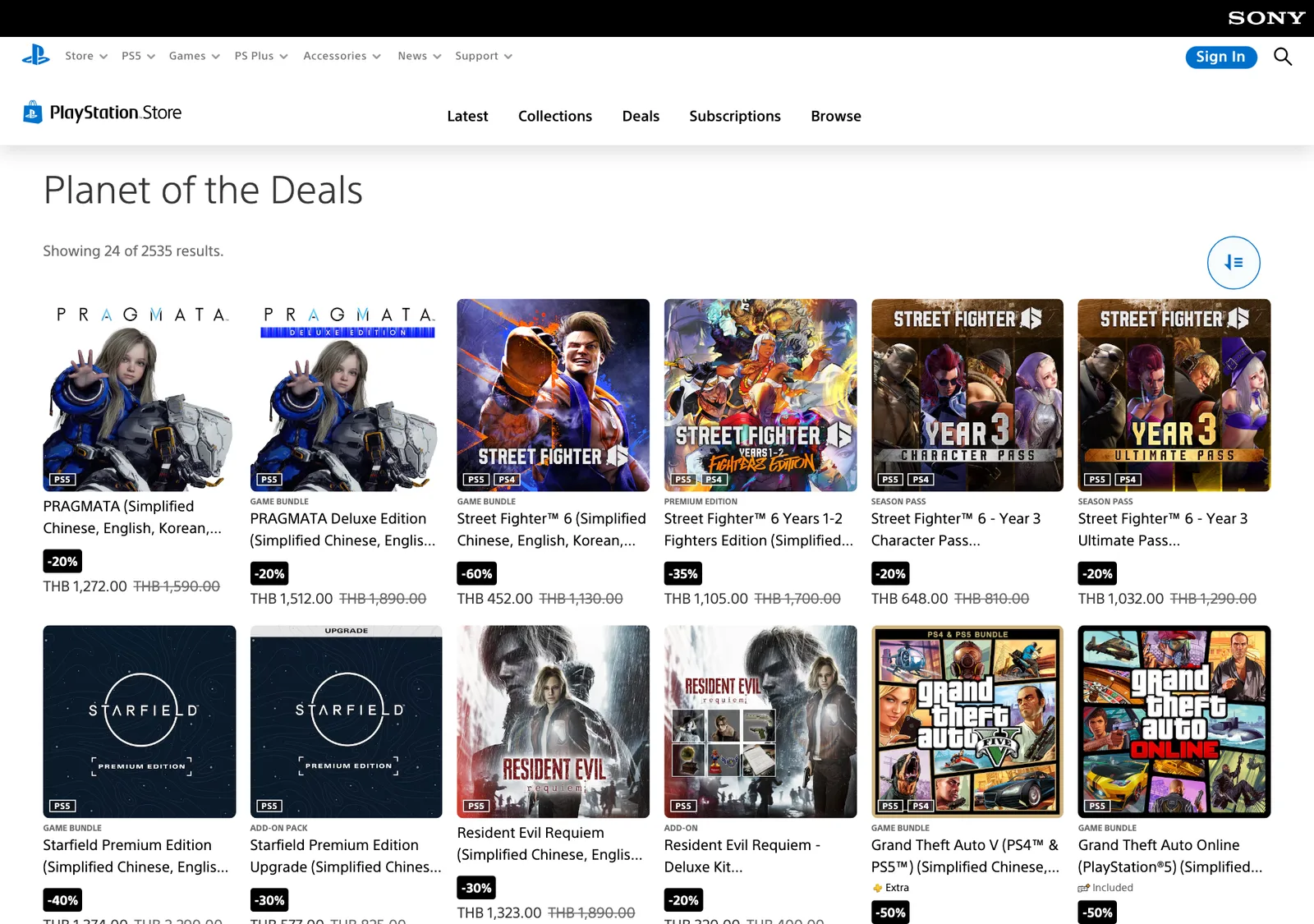This screenshot has height=924, width=1314.
Task: Open Starfield Premium Edition game bundle thumbnail
Action: click(x=139, y=722)
